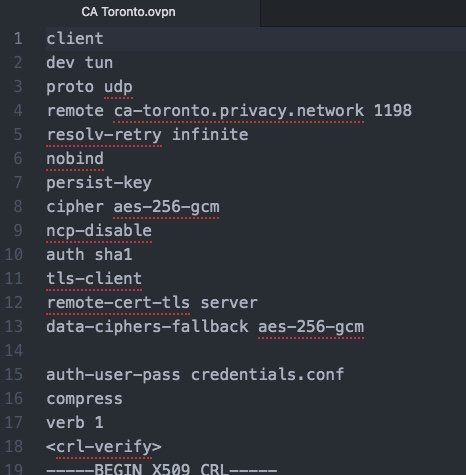The image size is (466, 475).
Task: Select the CA Toronto.ovpn tab
Action: (x=128, y=12)
